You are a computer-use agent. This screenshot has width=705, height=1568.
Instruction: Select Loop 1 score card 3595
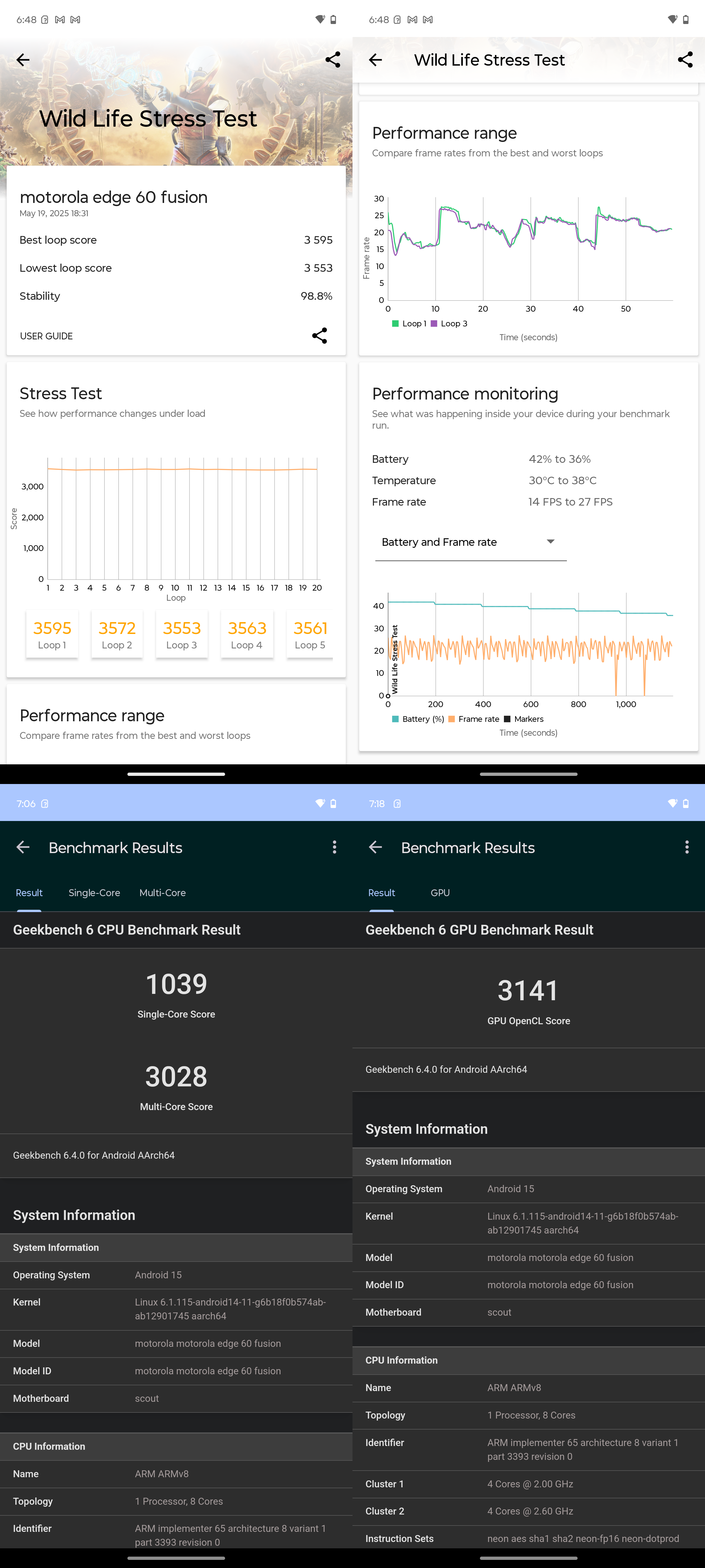point(52,634)
